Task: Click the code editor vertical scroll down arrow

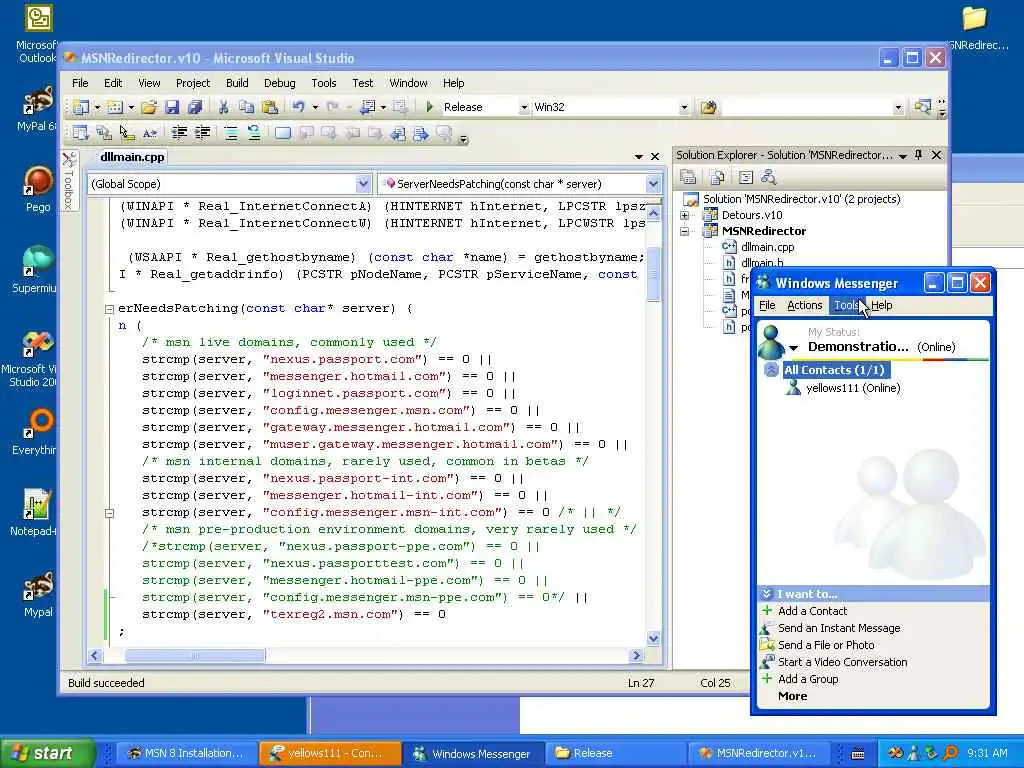Action: point(653,639)
